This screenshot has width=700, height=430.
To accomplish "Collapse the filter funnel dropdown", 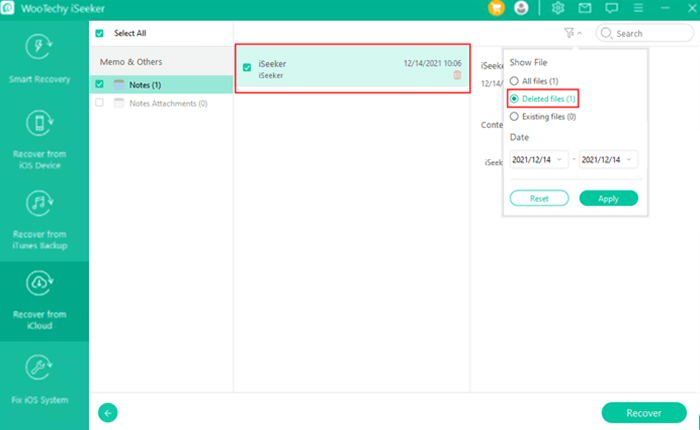I will (572, 33).
